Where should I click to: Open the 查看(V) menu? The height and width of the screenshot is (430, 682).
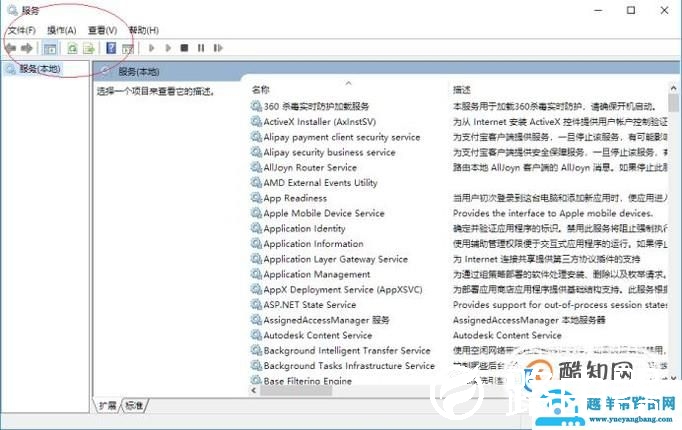point(103,30)
